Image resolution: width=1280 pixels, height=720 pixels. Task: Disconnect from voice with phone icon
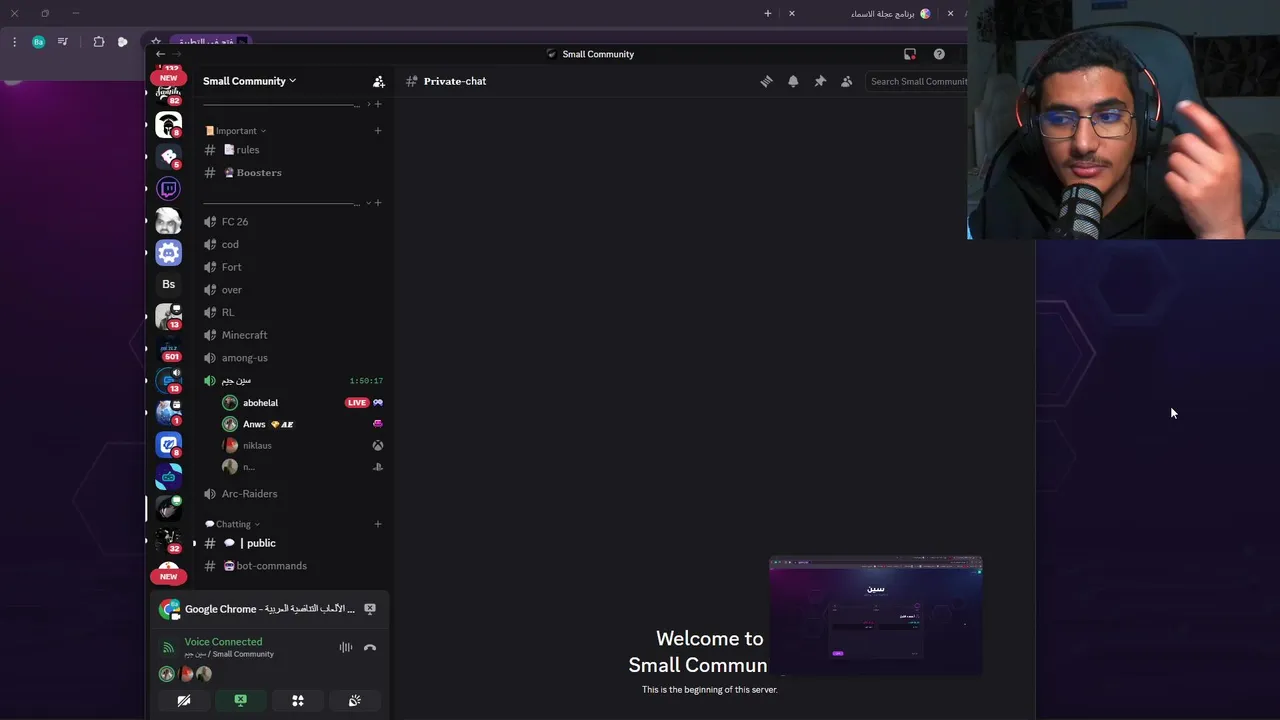click(x=370, y=647)
